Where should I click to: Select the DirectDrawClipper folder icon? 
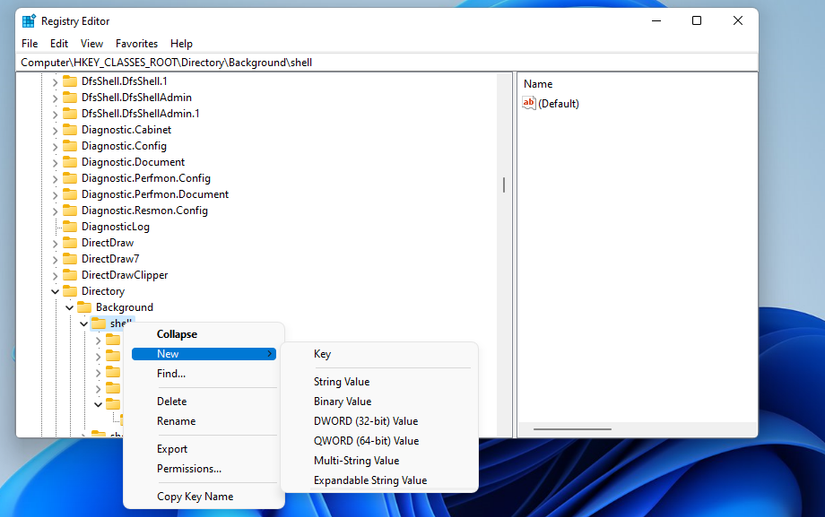69,275
